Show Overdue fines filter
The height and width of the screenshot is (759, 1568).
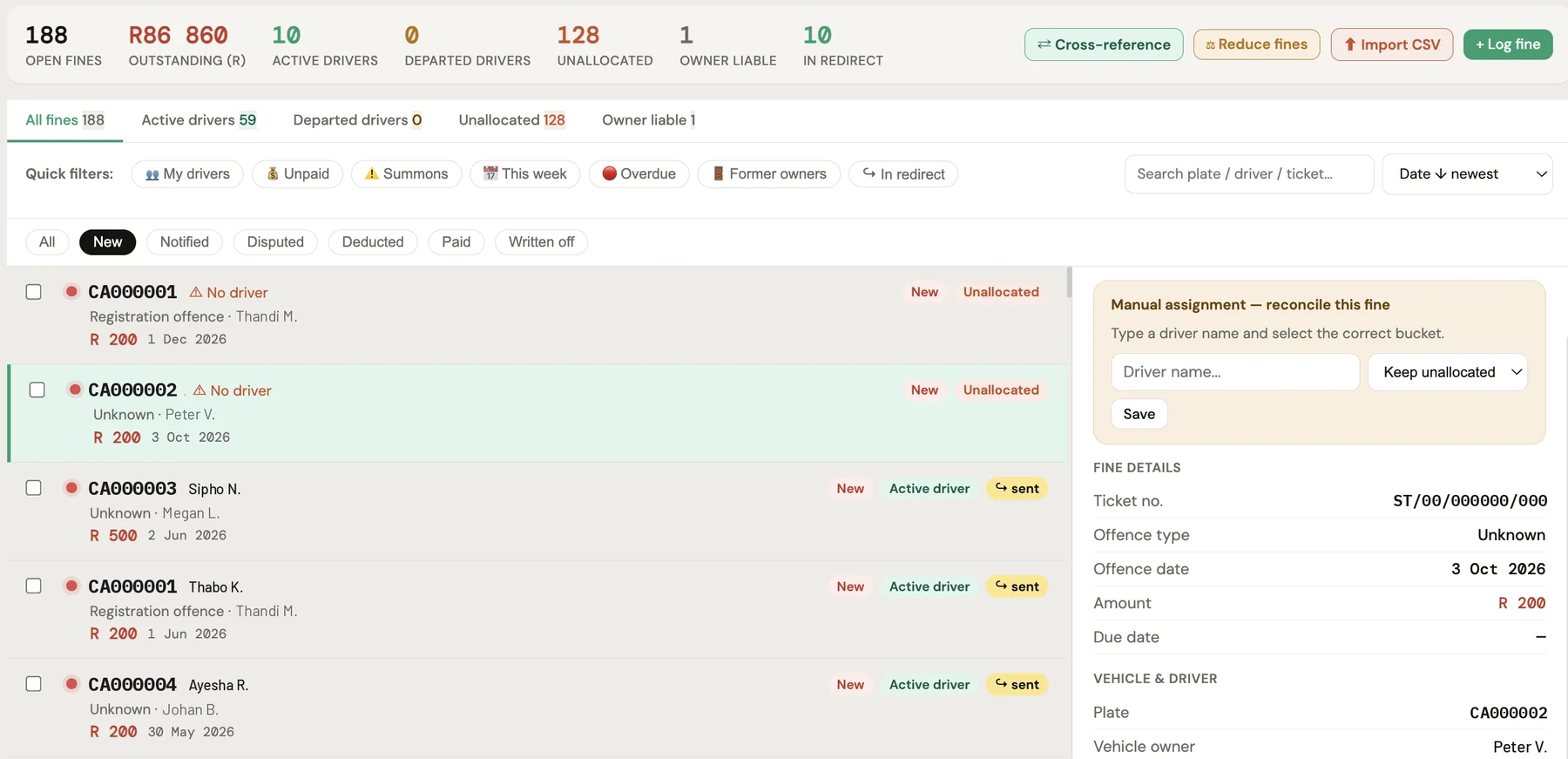click(x=639, y=174)
